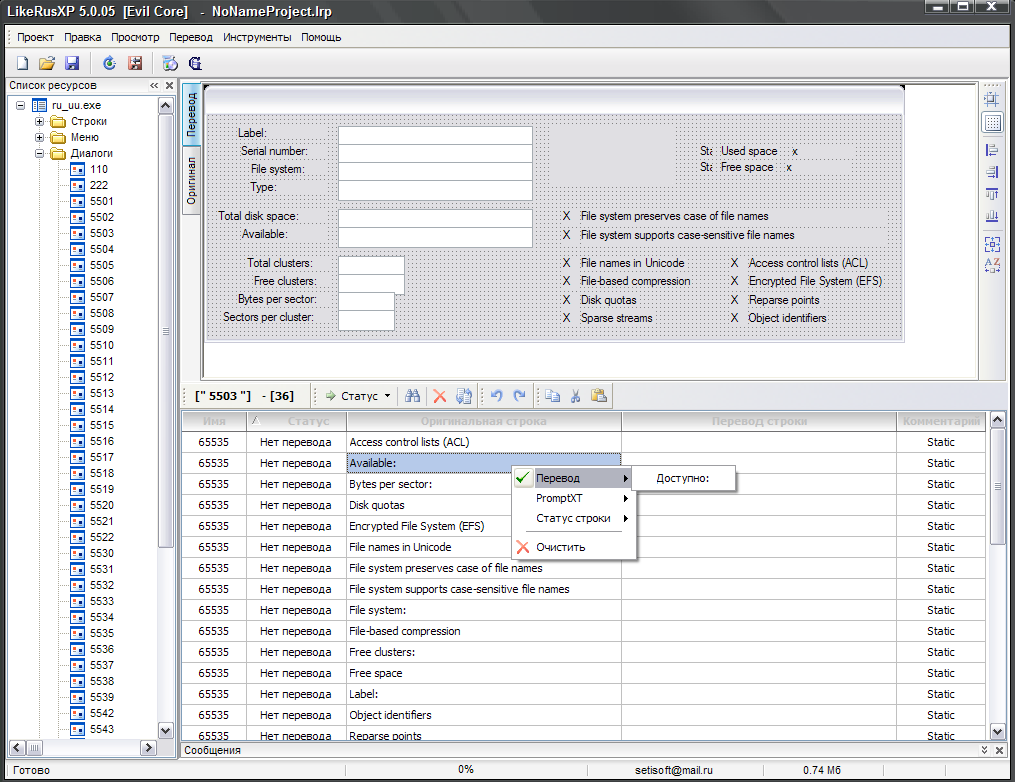Switch to the Перевод vertical tab
The height and width of the screenshot is (782, 1015).
pyautogui.click(x=191, y=114)
